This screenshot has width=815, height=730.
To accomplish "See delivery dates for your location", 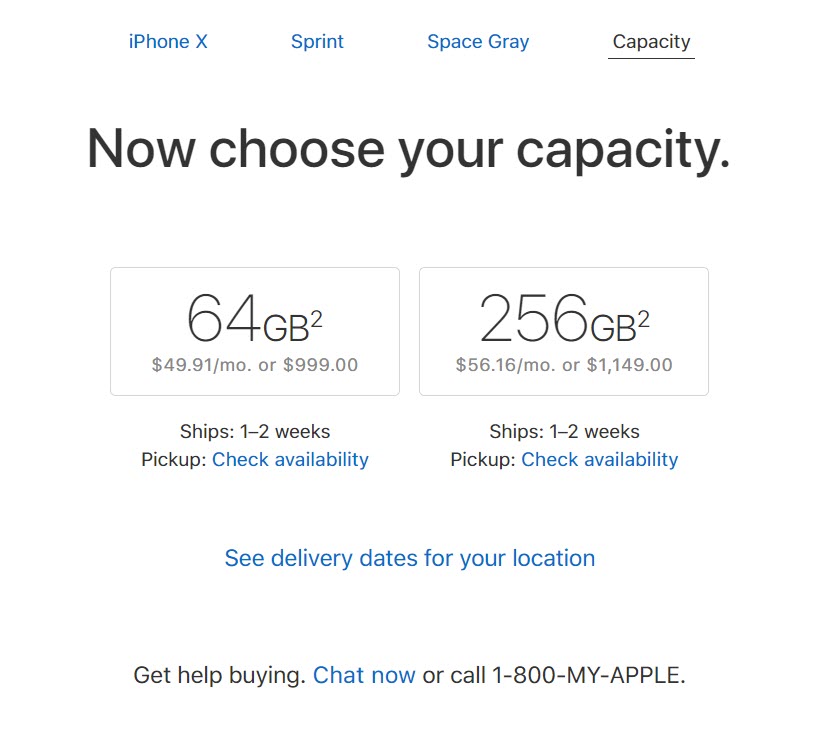I will coord(407,558).
